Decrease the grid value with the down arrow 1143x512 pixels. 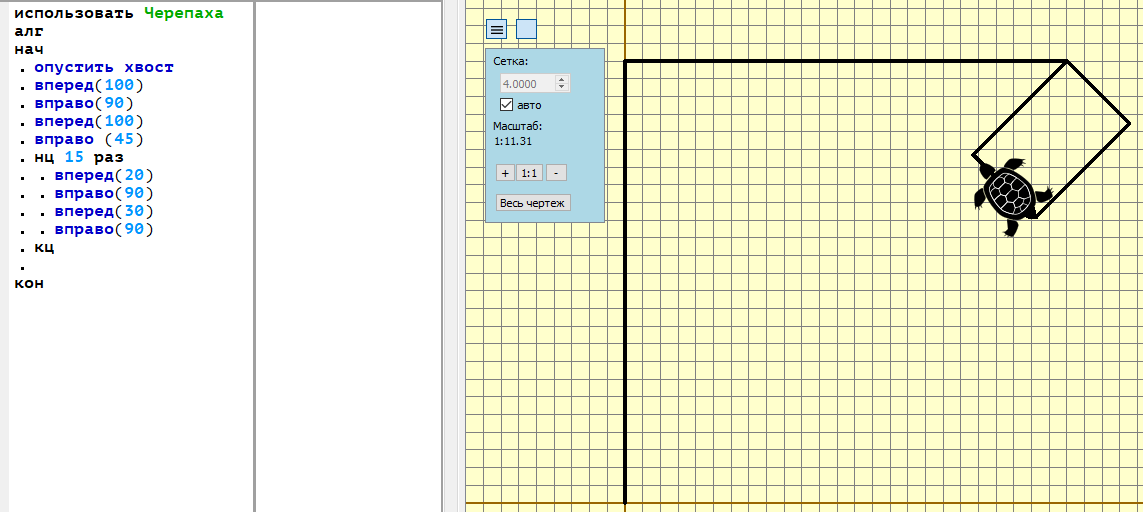pos(561,87)
